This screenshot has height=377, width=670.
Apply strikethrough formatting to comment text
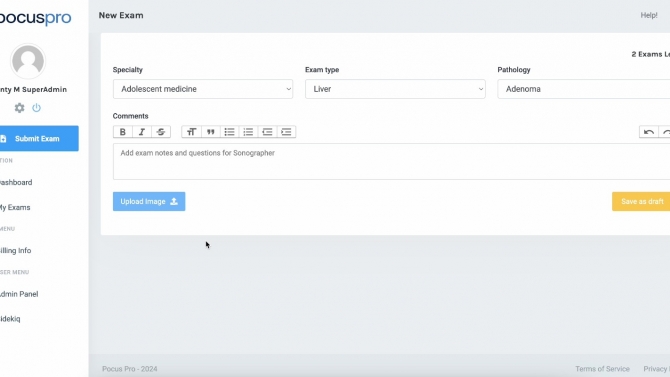click(161, 132)
